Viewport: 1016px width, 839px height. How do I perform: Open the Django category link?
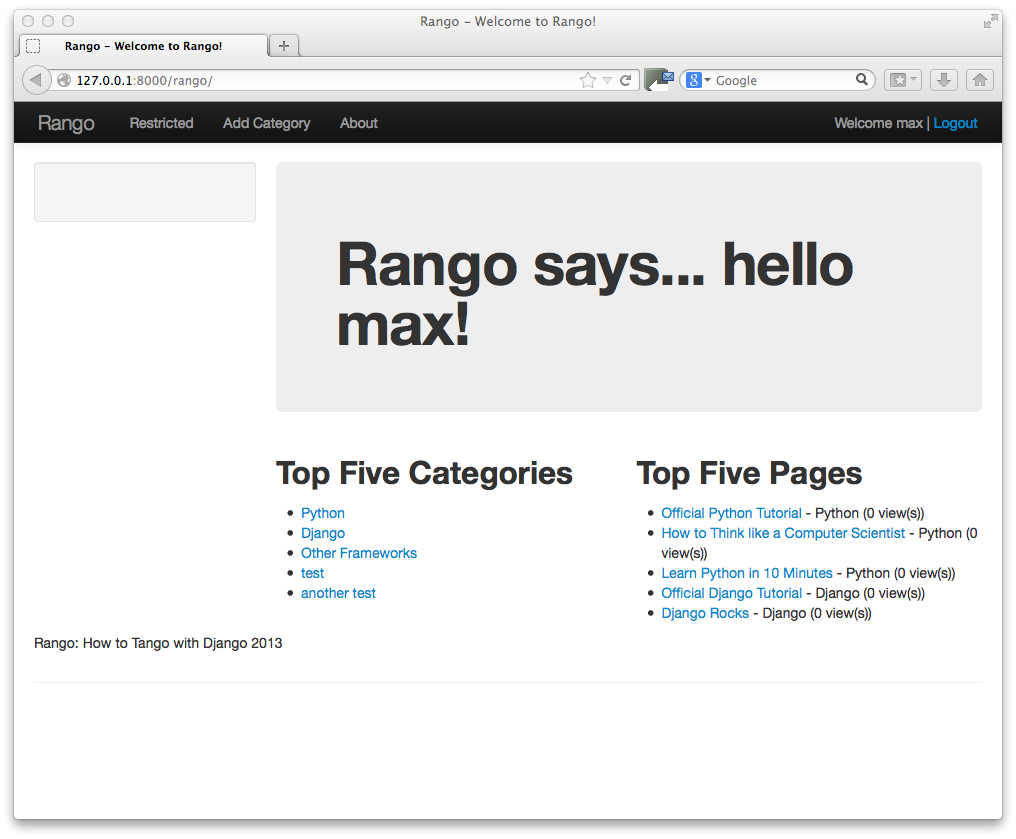point(323,533)
